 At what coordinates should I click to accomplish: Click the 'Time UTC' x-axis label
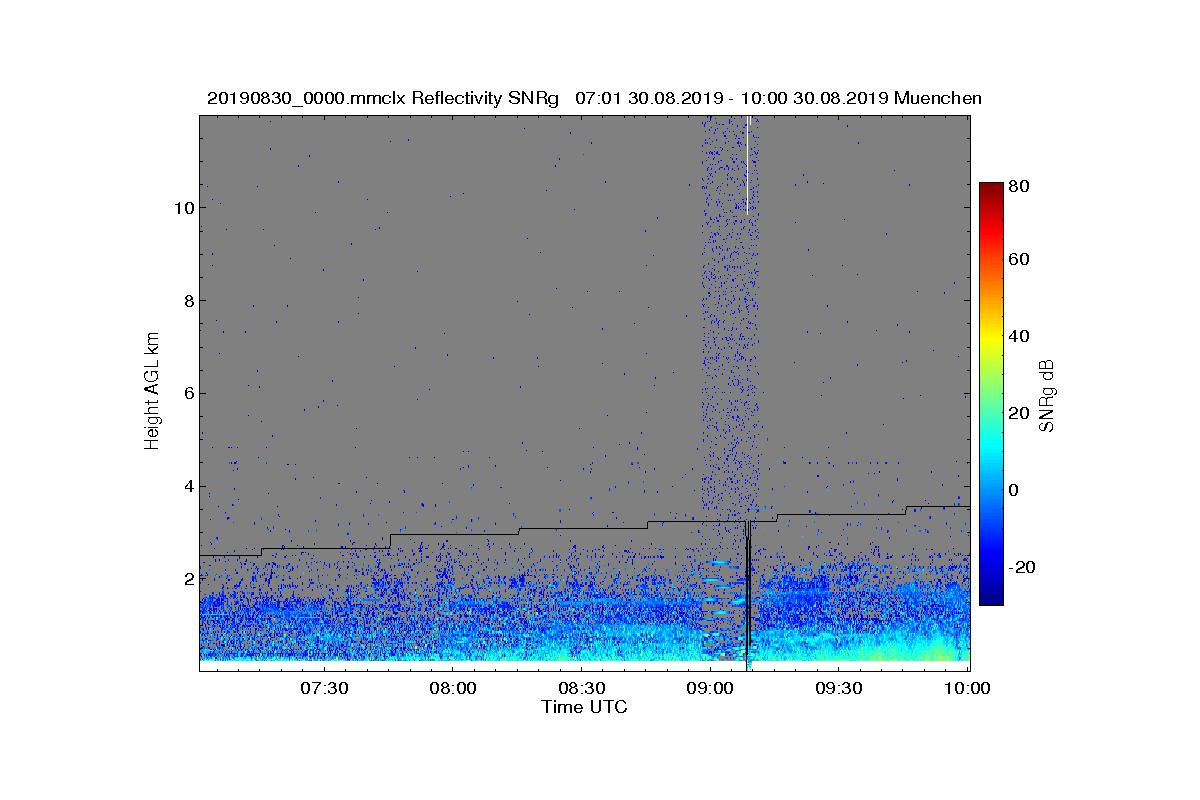(585, 707)
